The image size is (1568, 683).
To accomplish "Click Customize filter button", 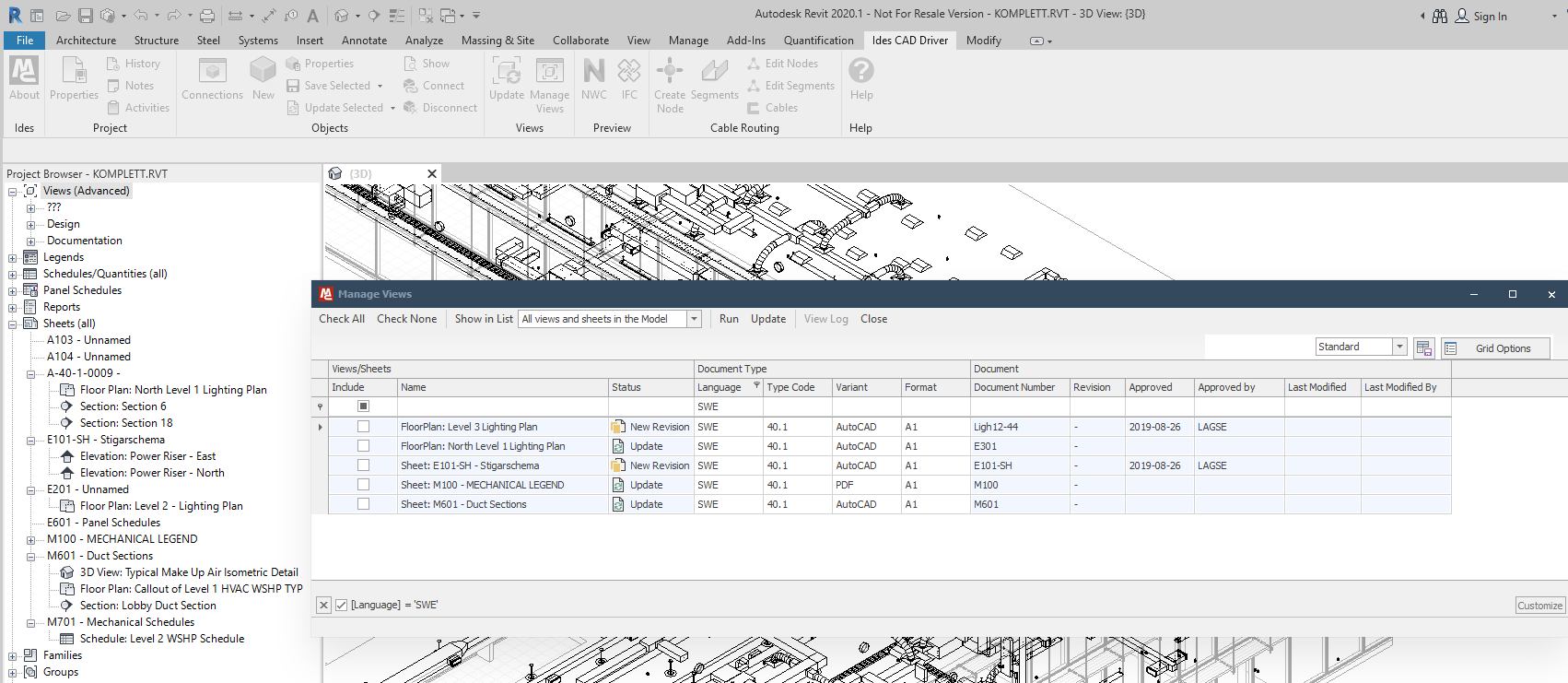I will point(1540,606).
